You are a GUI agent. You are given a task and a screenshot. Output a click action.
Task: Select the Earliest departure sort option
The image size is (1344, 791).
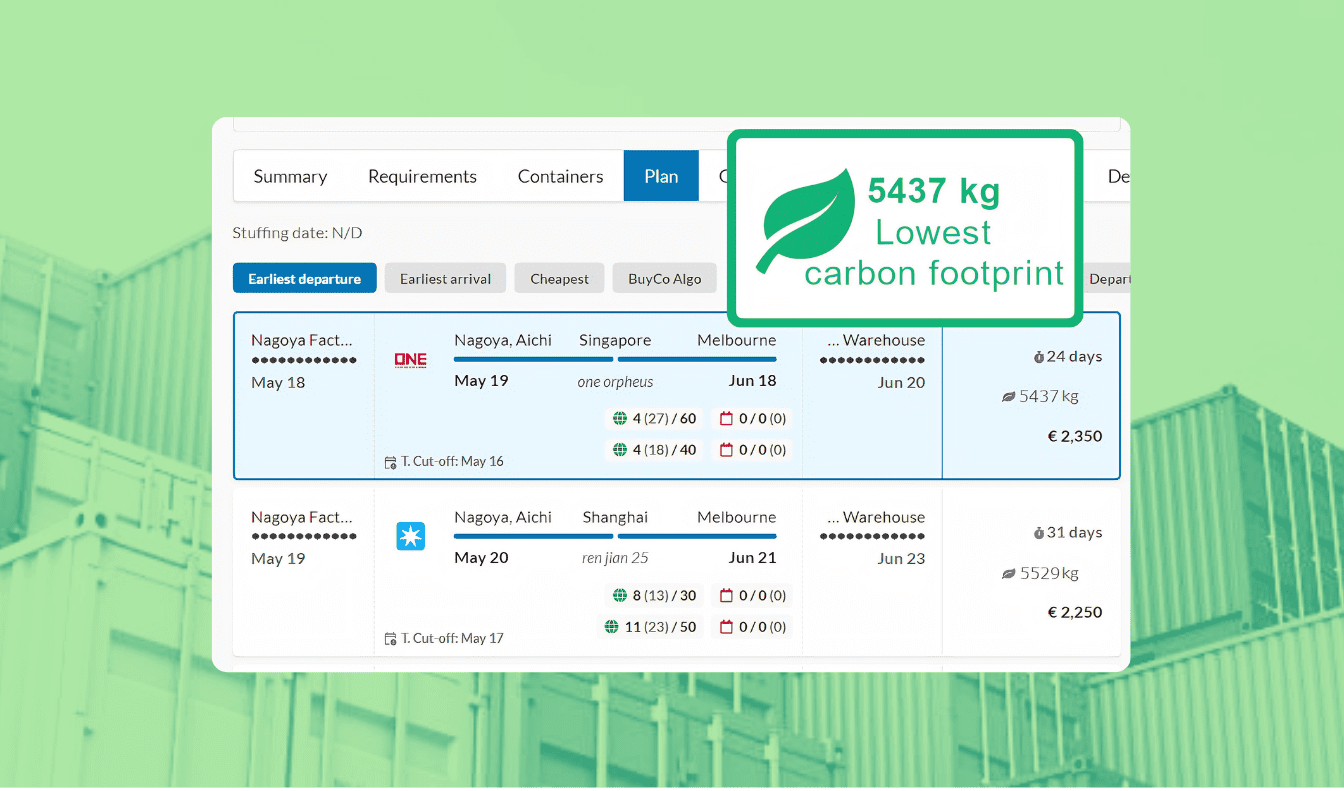click(x=304, y=279)
